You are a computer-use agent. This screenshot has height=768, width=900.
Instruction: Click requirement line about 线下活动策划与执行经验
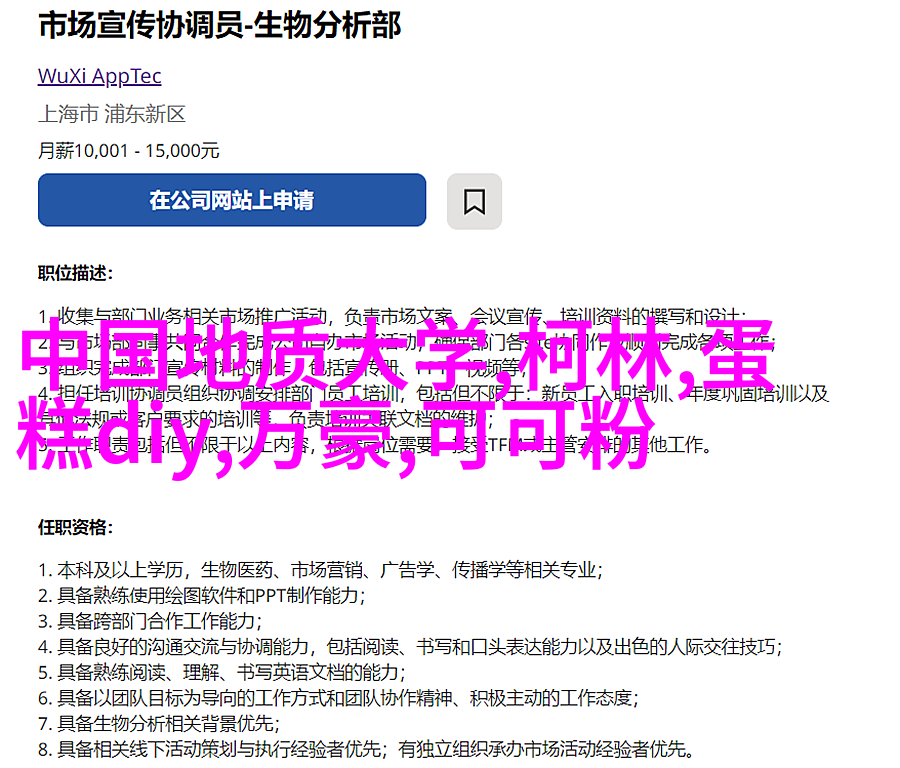[x=367, y=749]
